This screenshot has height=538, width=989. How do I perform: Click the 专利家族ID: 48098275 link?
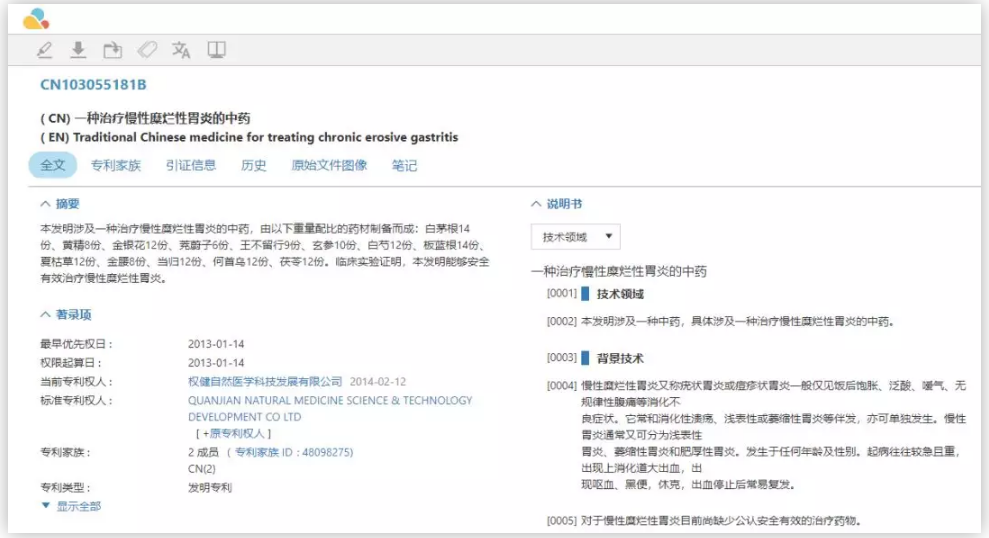(x=293, y=452)
